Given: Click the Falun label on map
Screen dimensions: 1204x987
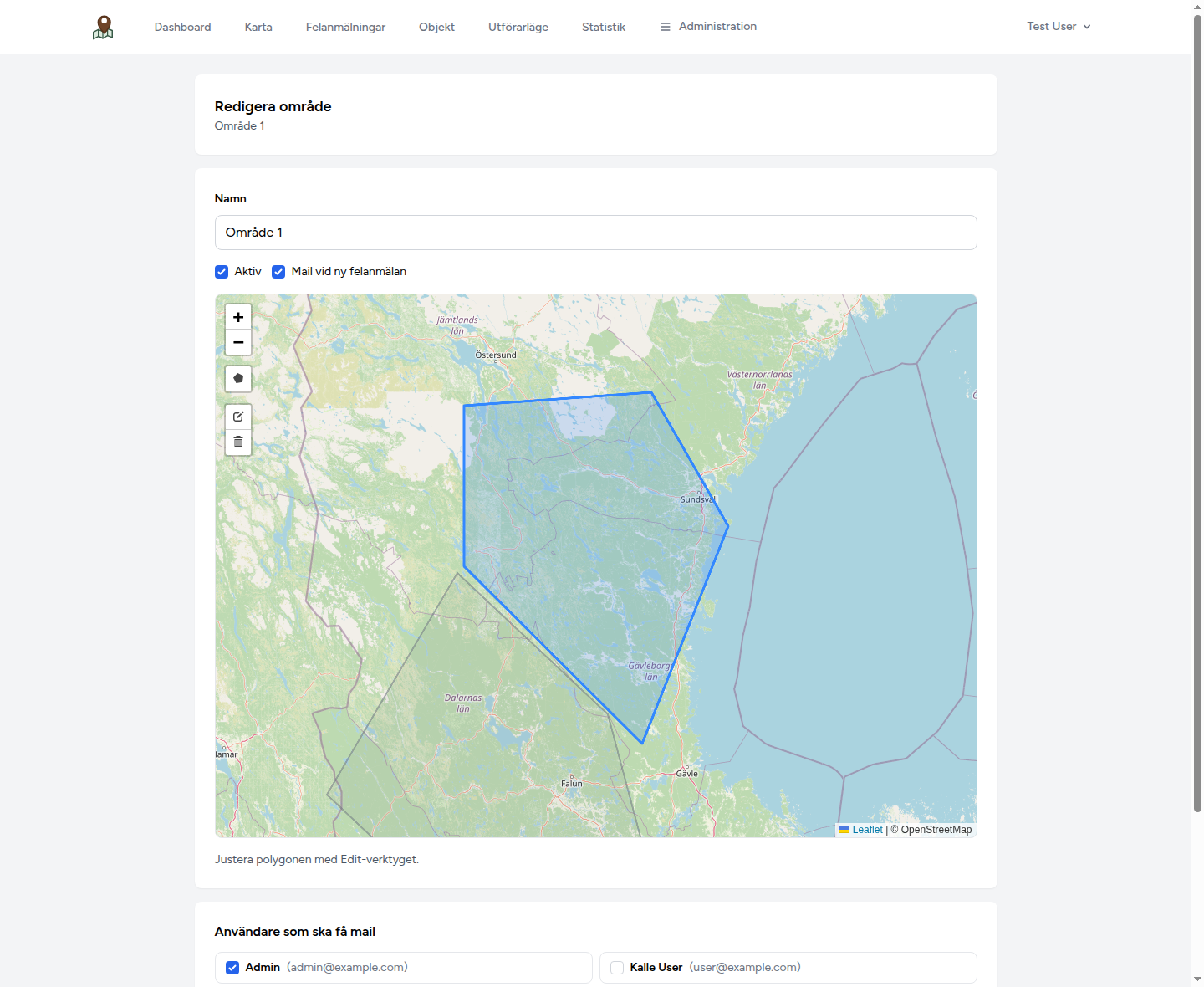Looking at the screenshot, I should 571,784.
